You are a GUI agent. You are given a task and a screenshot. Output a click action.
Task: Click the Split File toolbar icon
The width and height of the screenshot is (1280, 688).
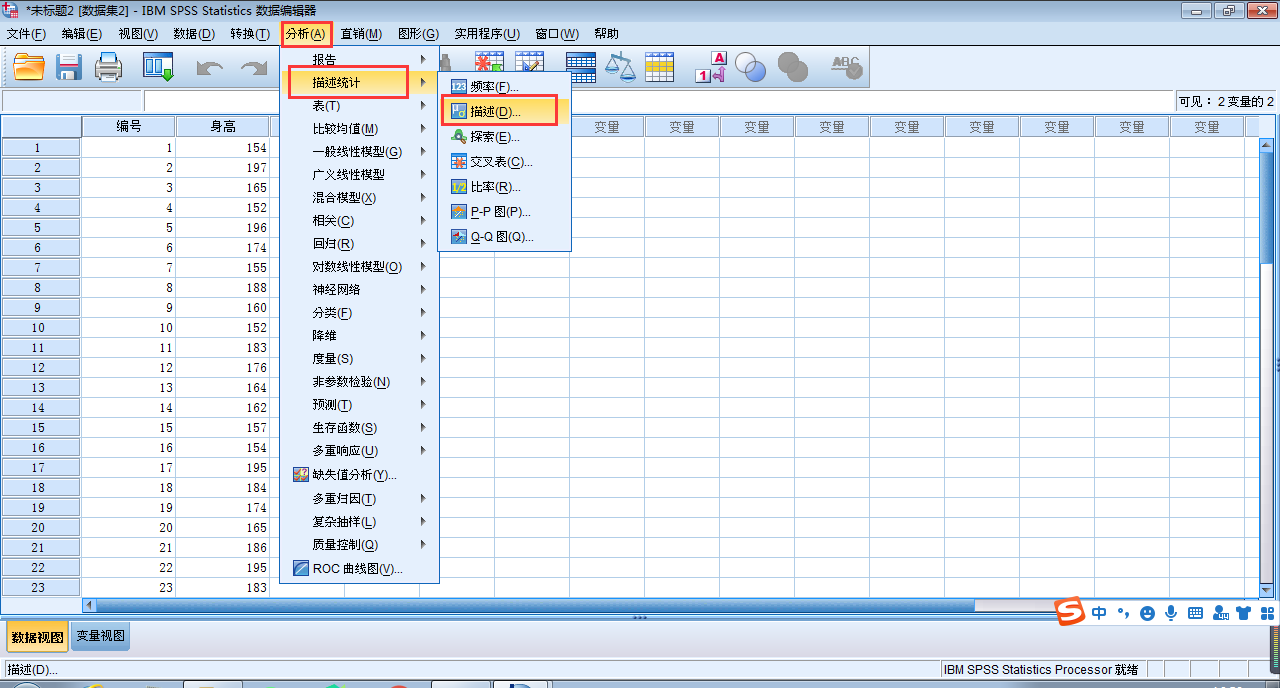[581, 67]
